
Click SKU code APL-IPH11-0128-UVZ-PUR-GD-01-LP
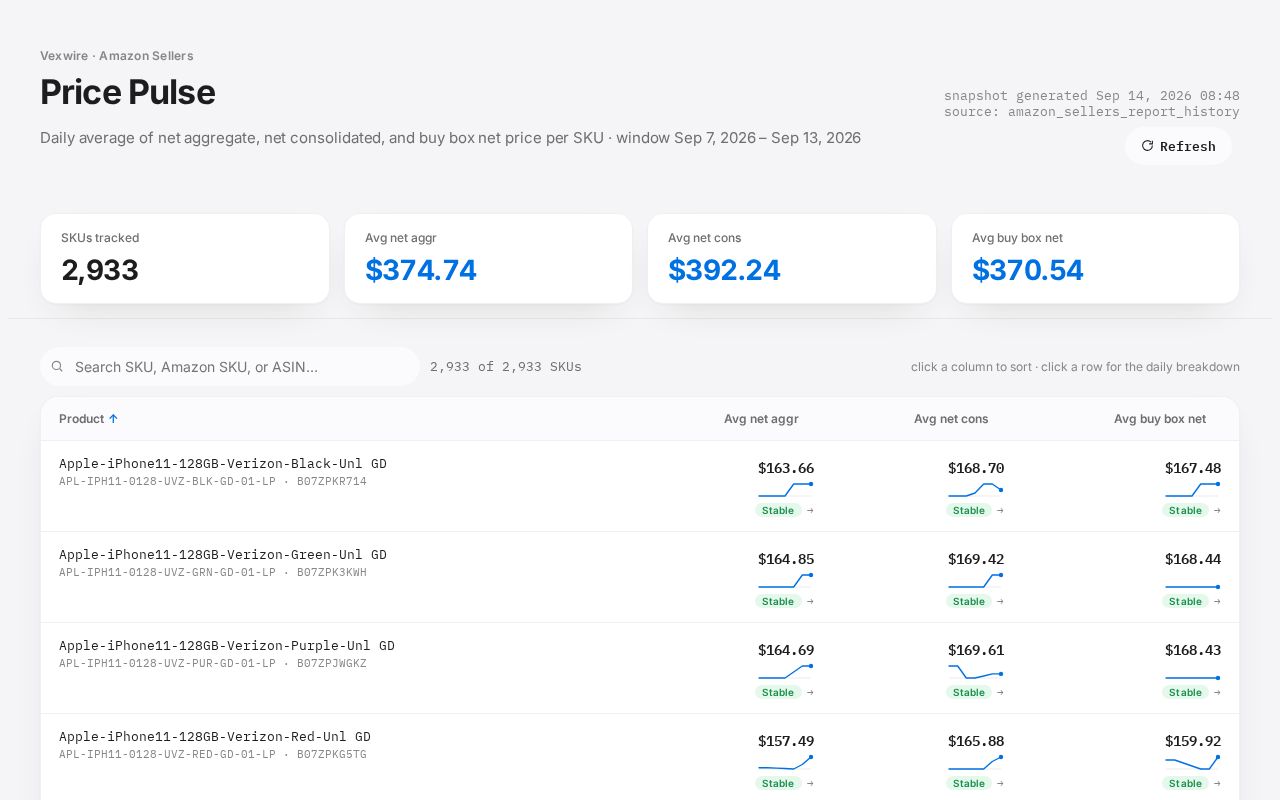point(167,664)
